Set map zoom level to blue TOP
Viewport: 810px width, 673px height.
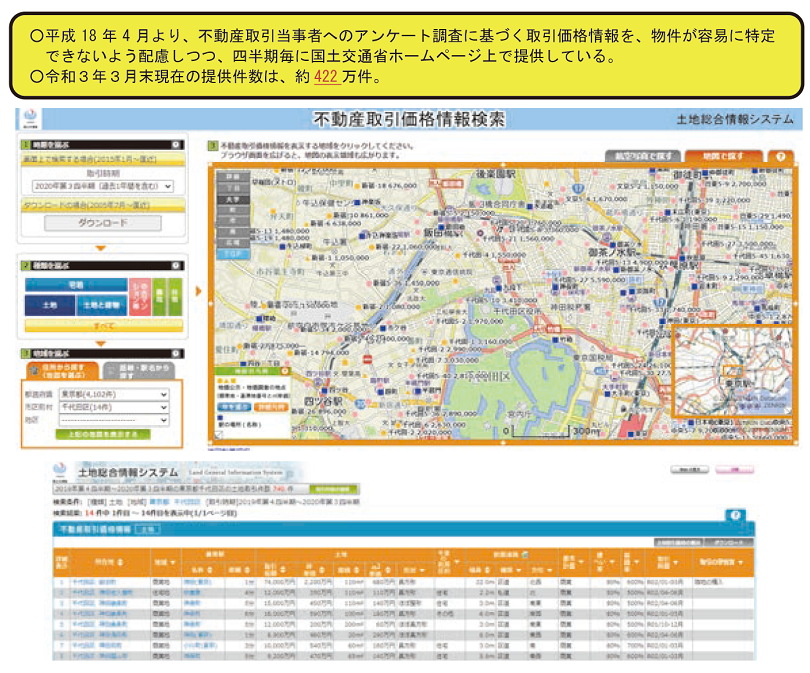tap(233, 254)
